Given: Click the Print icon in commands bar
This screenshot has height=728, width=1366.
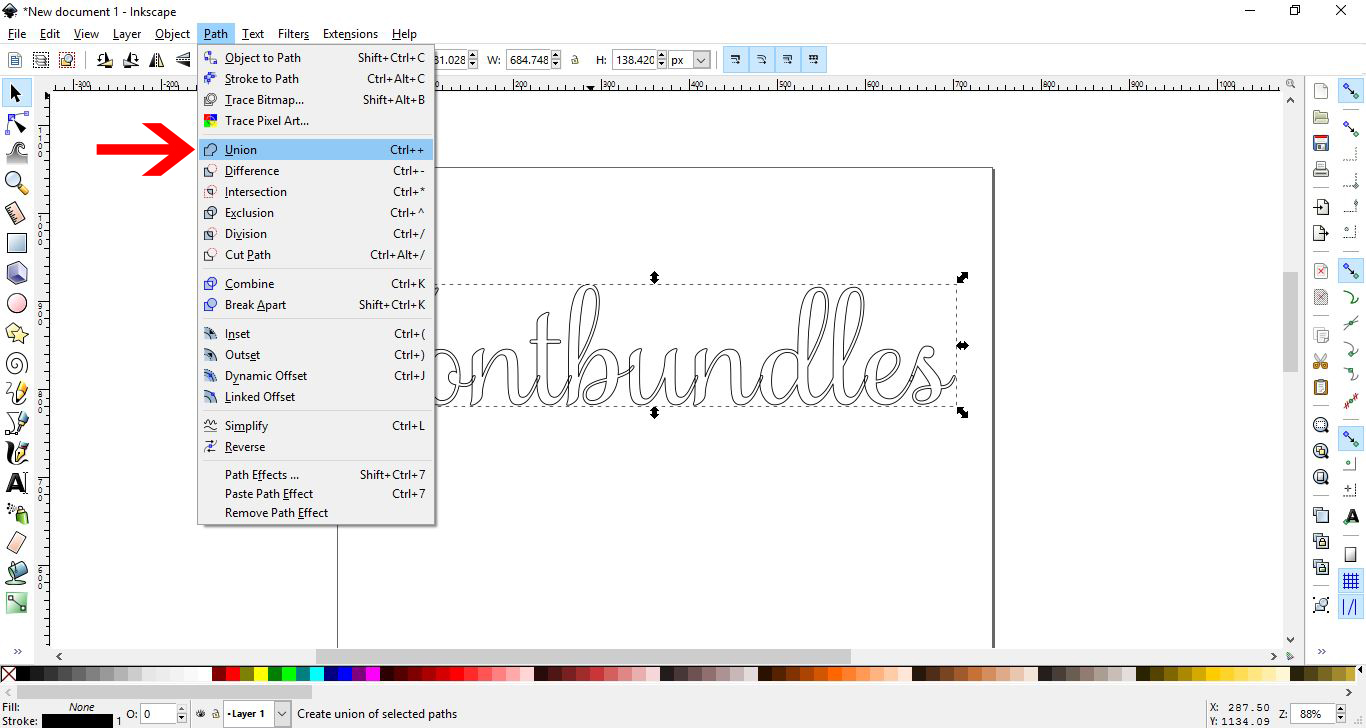Looking at the screenshot, I should pos(1321,169).
